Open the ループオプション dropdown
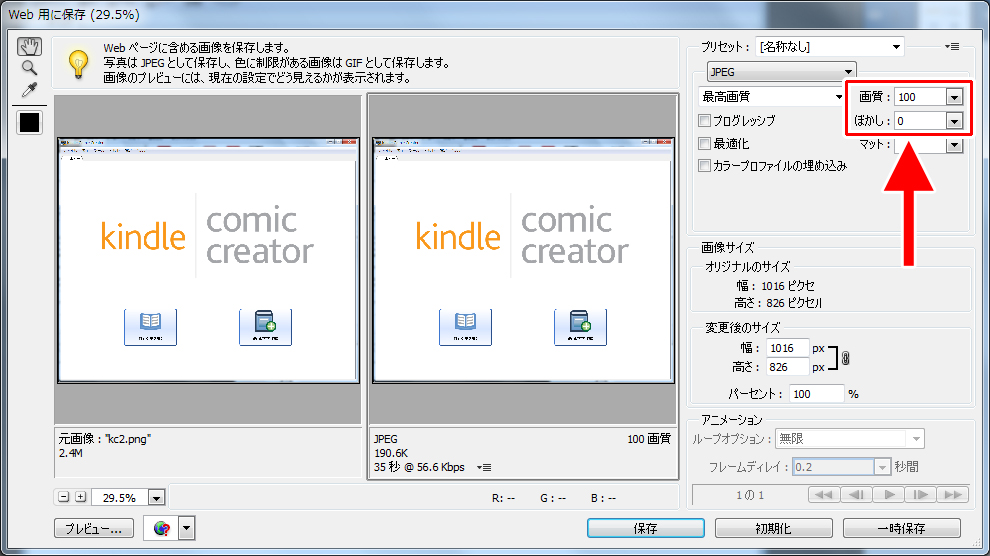 coord(850,439)
